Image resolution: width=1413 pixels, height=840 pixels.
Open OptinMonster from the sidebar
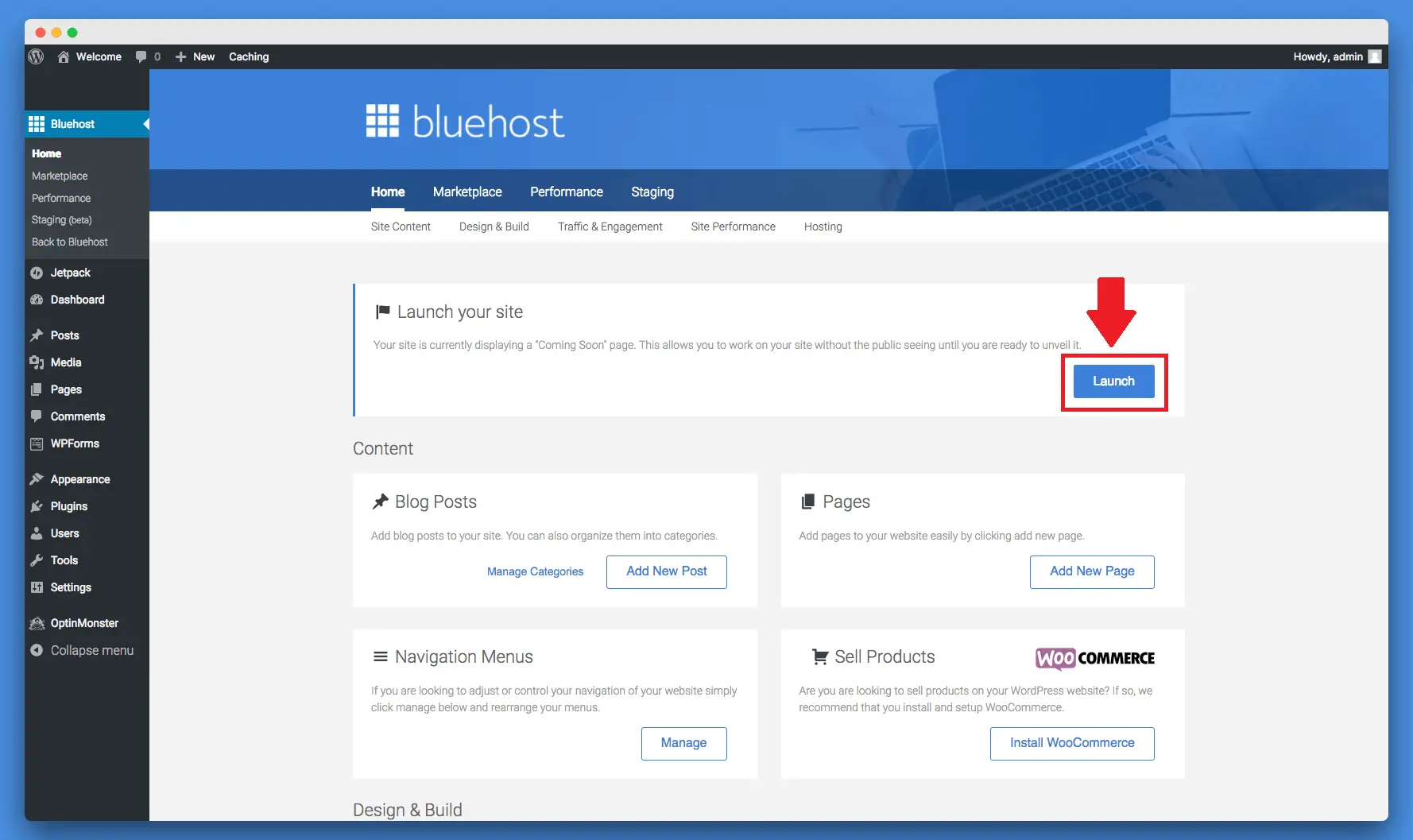click(x=37, y=623)
